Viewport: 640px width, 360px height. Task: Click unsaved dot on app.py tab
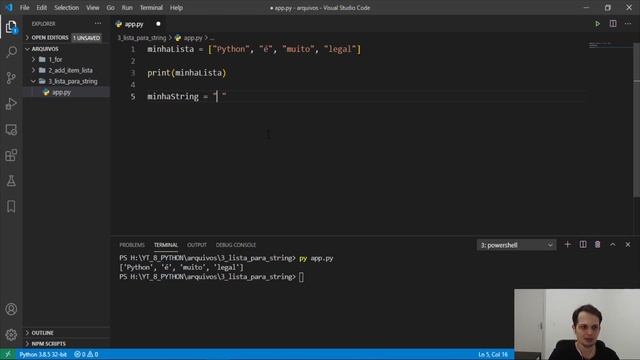[x=158, y=24]
